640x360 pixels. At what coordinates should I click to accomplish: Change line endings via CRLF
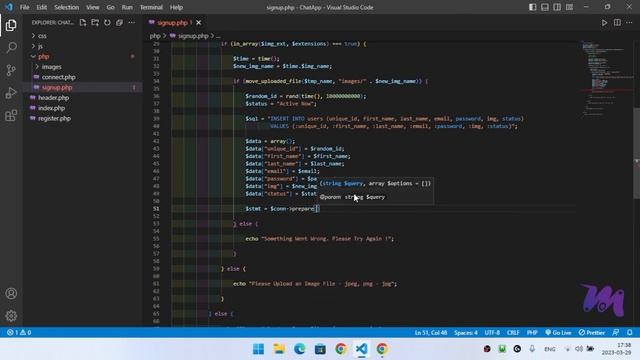513,333
